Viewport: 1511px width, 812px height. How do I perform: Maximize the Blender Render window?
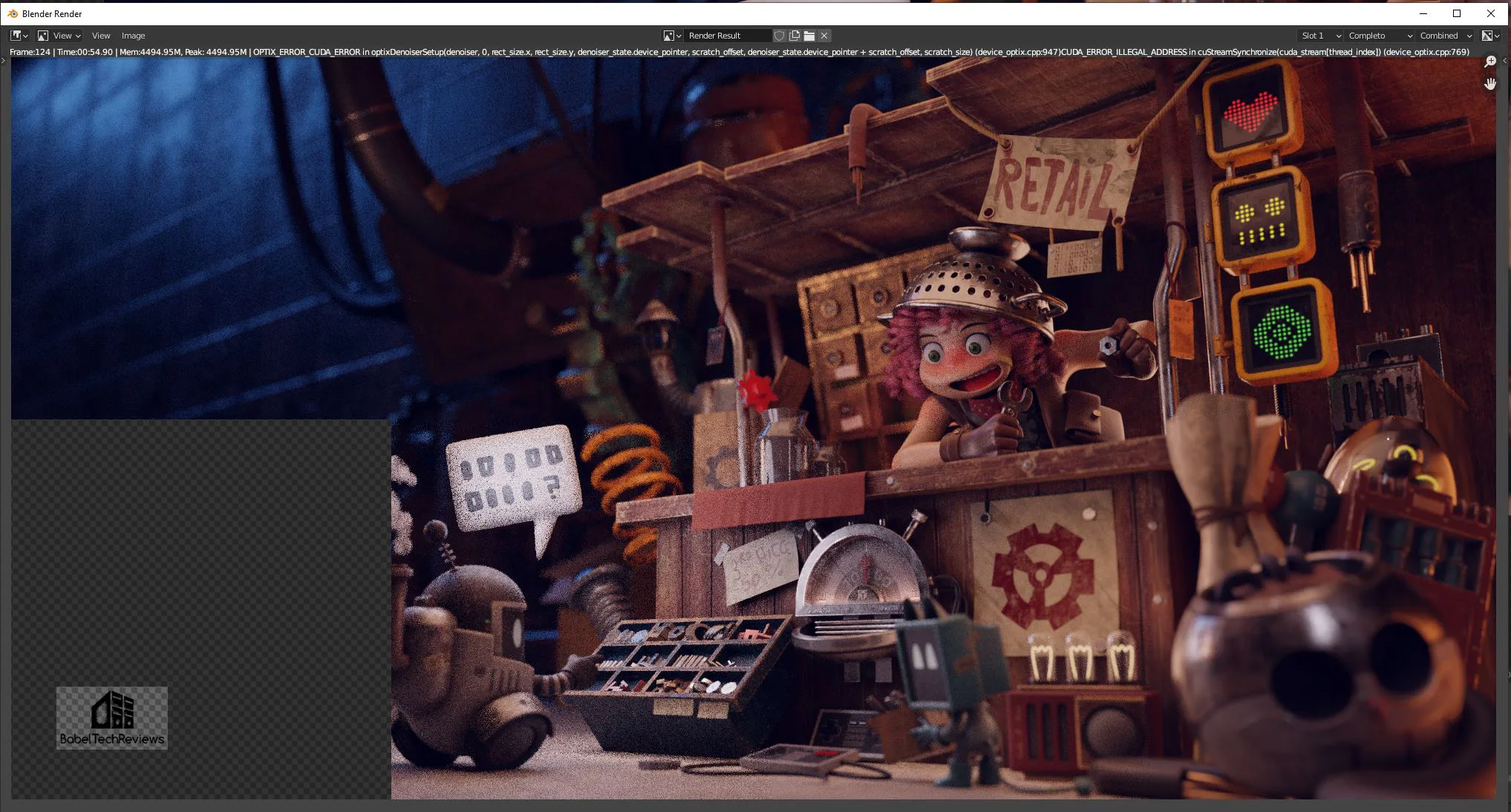(x=1457, y=13)
